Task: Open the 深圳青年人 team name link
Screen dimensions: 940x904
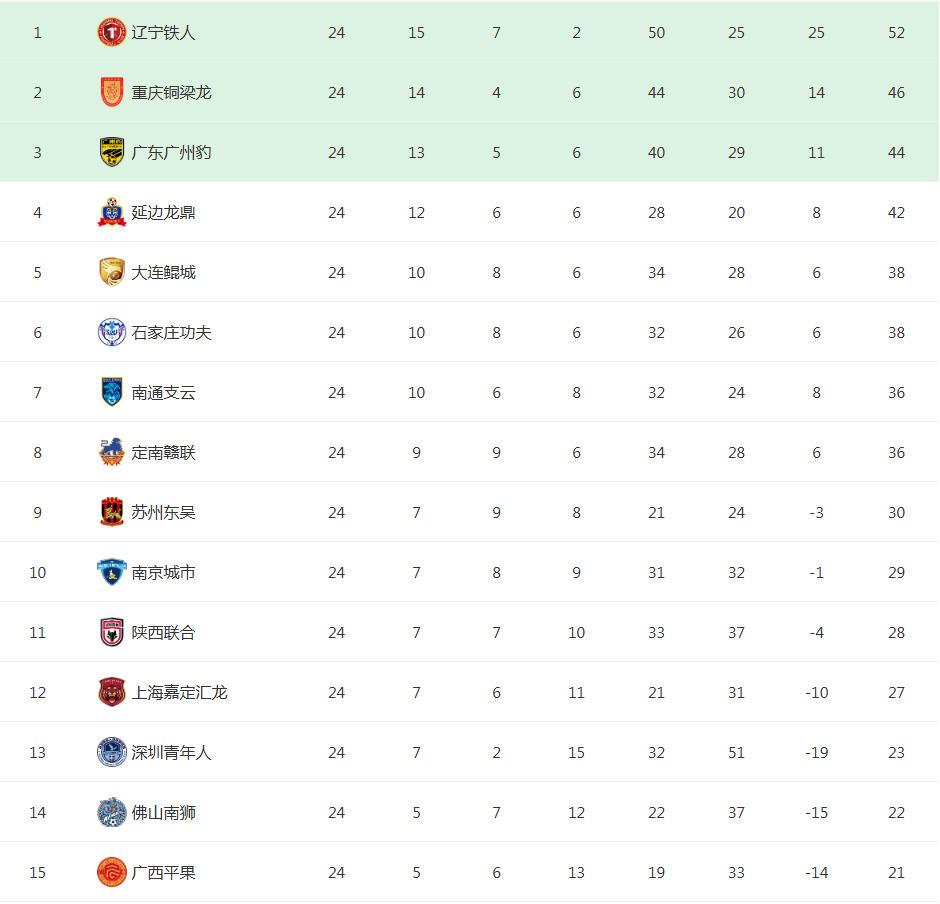Action: [172, 753]
